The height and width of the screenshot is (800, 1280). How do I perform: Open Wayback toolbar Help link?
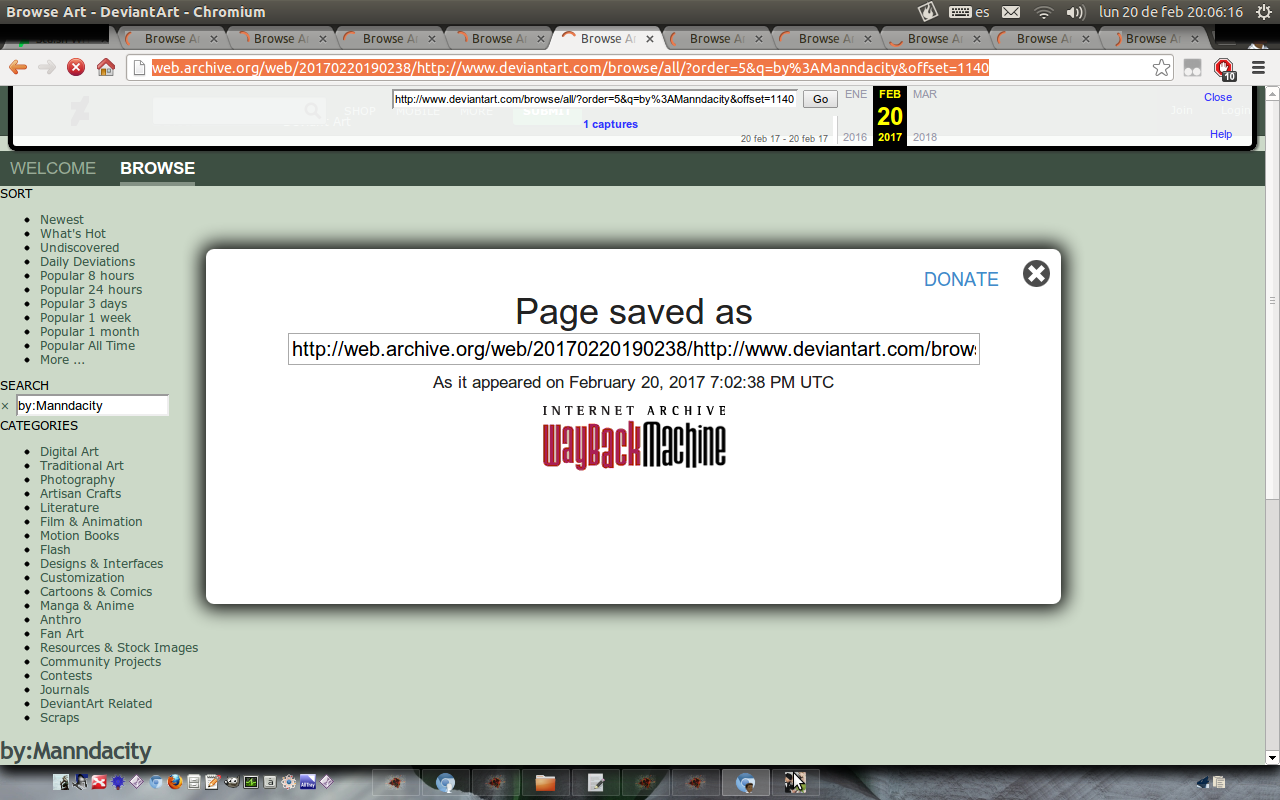click(1221, 134)
